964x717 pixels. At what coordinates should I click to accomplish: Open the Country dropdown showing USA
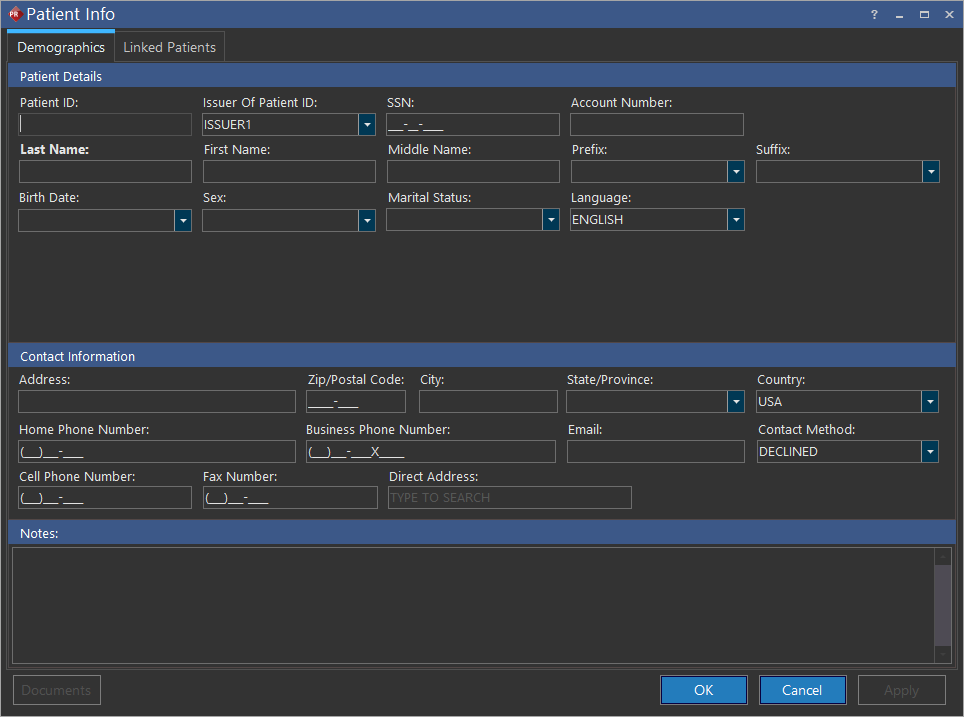tap(930, 402)
